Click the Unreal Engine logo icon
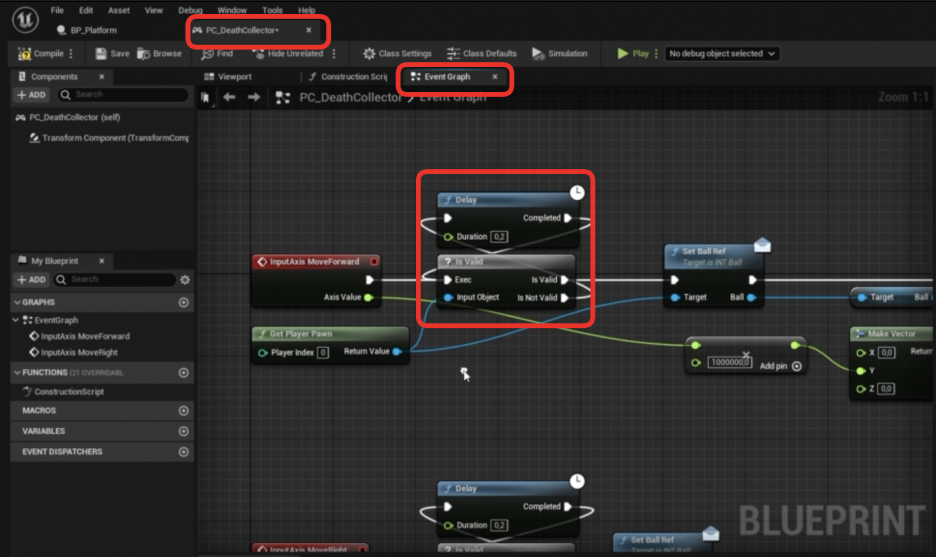This screenshot has height=557, width=936. [25, 20]
